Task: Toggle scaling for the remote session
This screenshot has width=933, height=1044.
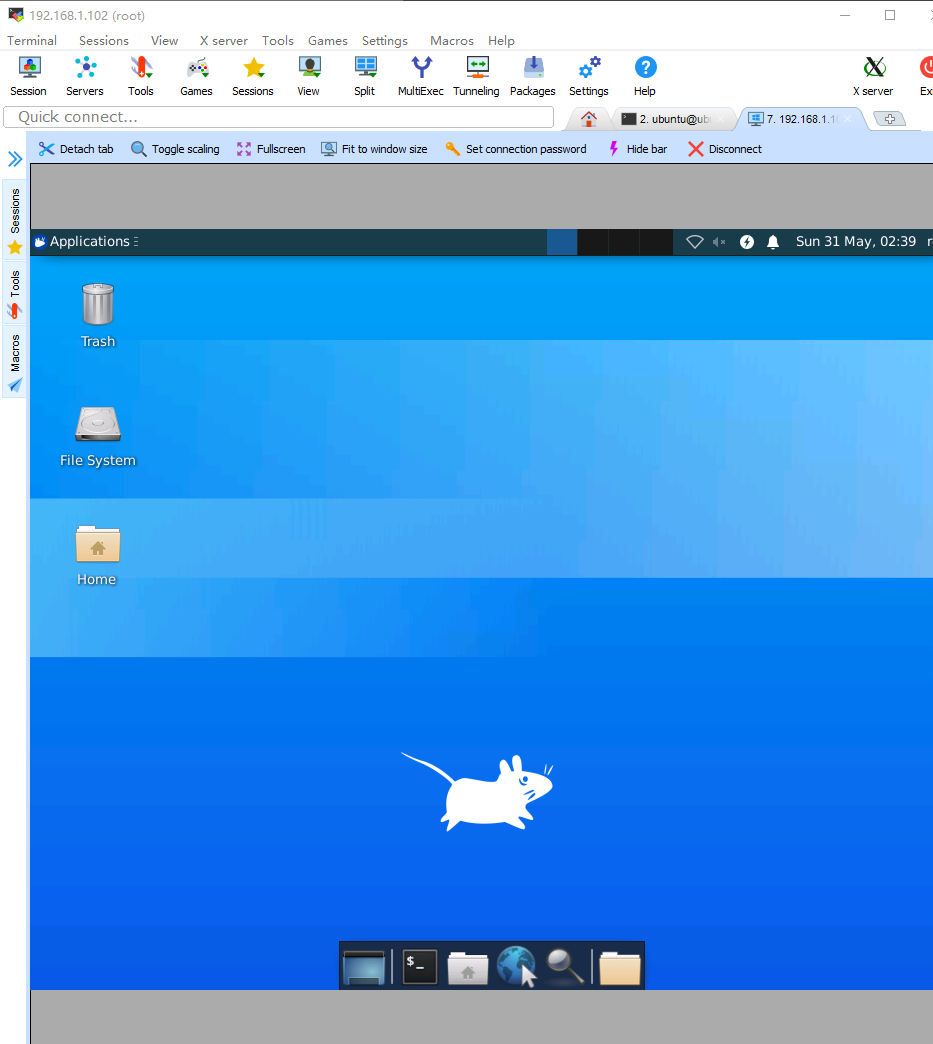Action: [x=175, y=148]
